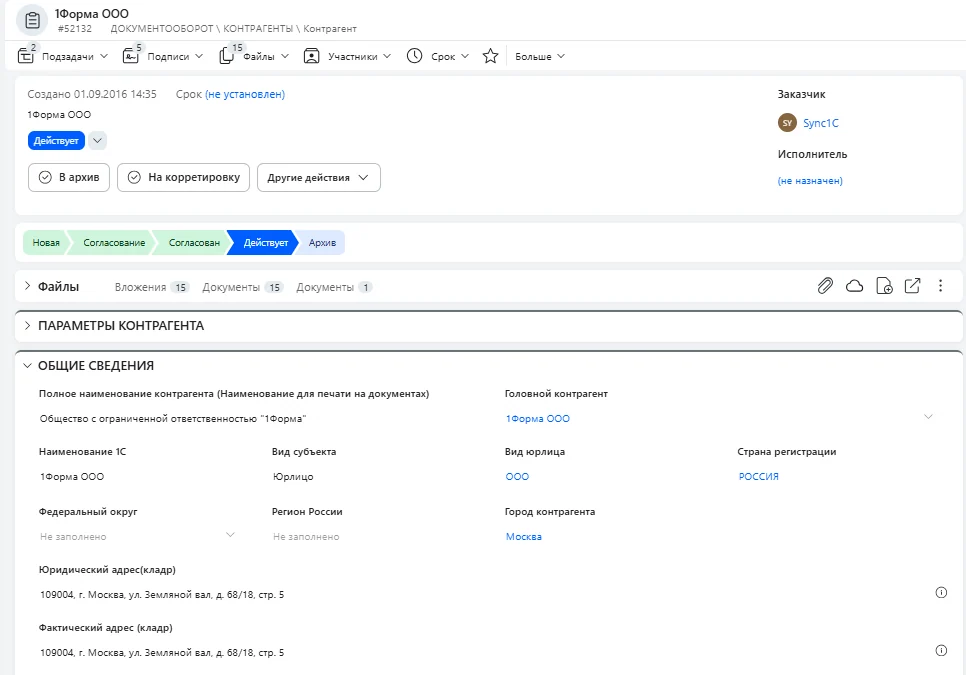Click the Юридический адрес value

tap(162, 594)
